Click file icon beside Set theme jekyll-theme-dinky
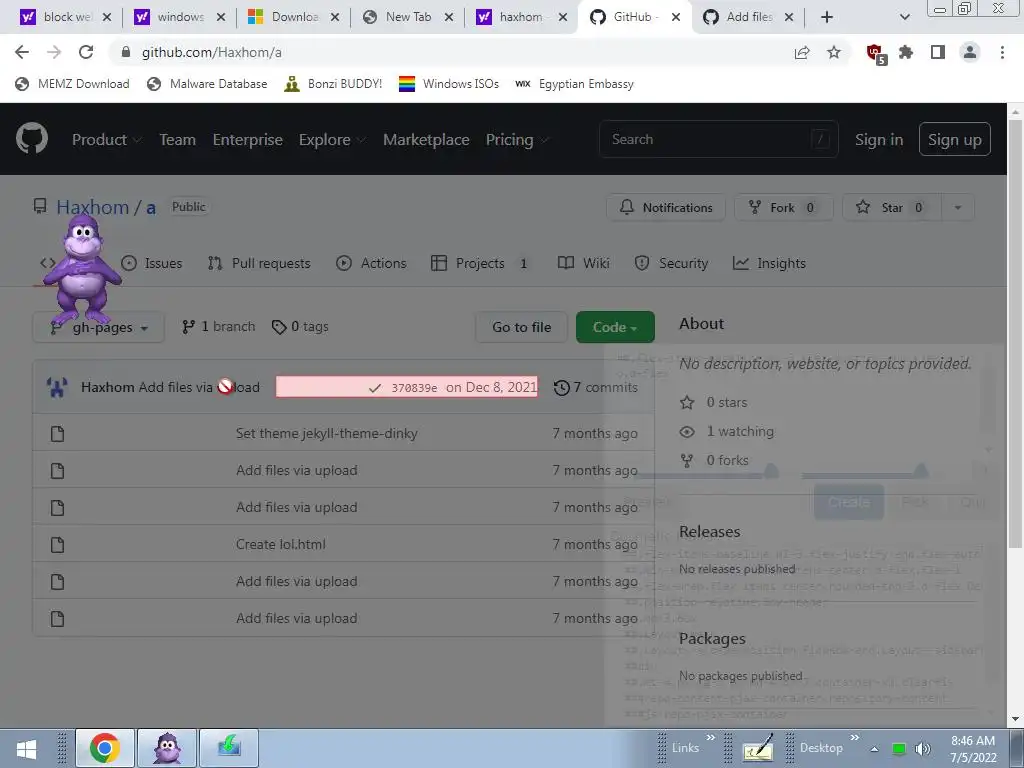This screenshot has height=768, width=1024. pos(57,434)
